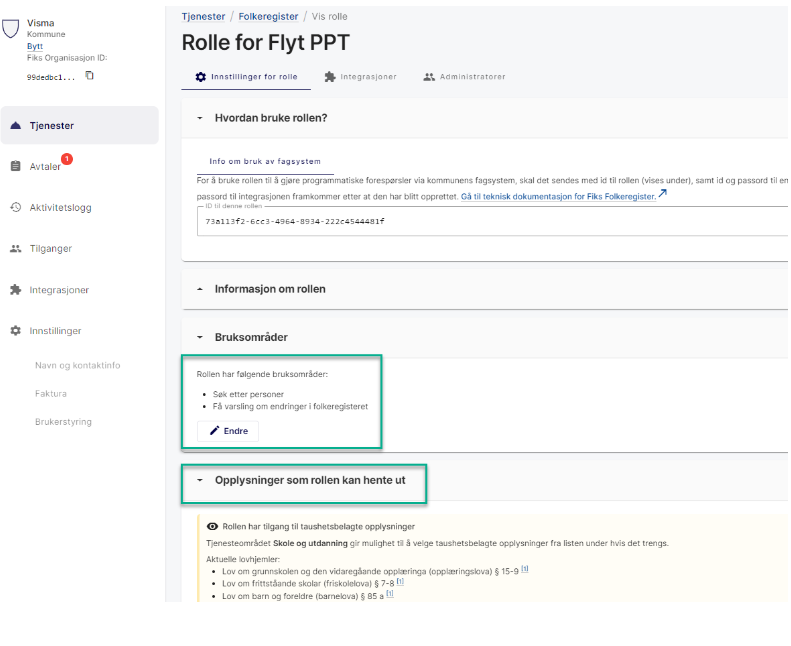The image size is (791, 646).
Task: Copy the Fiks Organisasjon ID
Action: pyautogui.click(x=89, y=76)
